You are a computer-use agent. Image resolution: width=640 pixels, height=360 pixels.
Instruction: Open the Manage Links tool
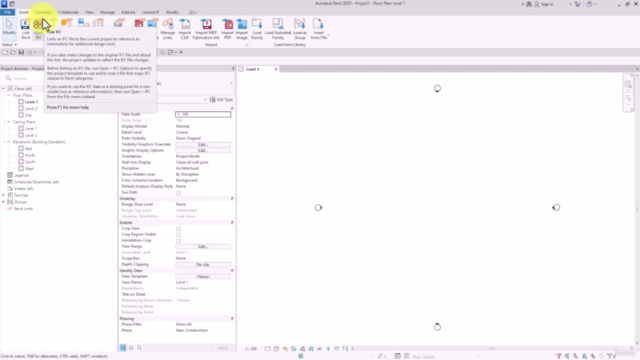click(x=167, y=29)
